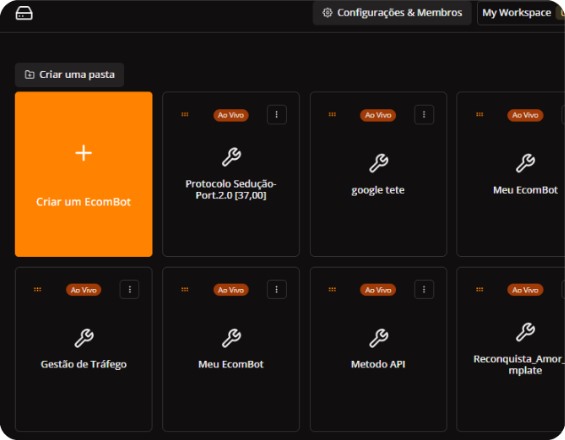
Task: Click Ao Vivo badge on Reconquista_Amor card
Action: pos(525,290)
